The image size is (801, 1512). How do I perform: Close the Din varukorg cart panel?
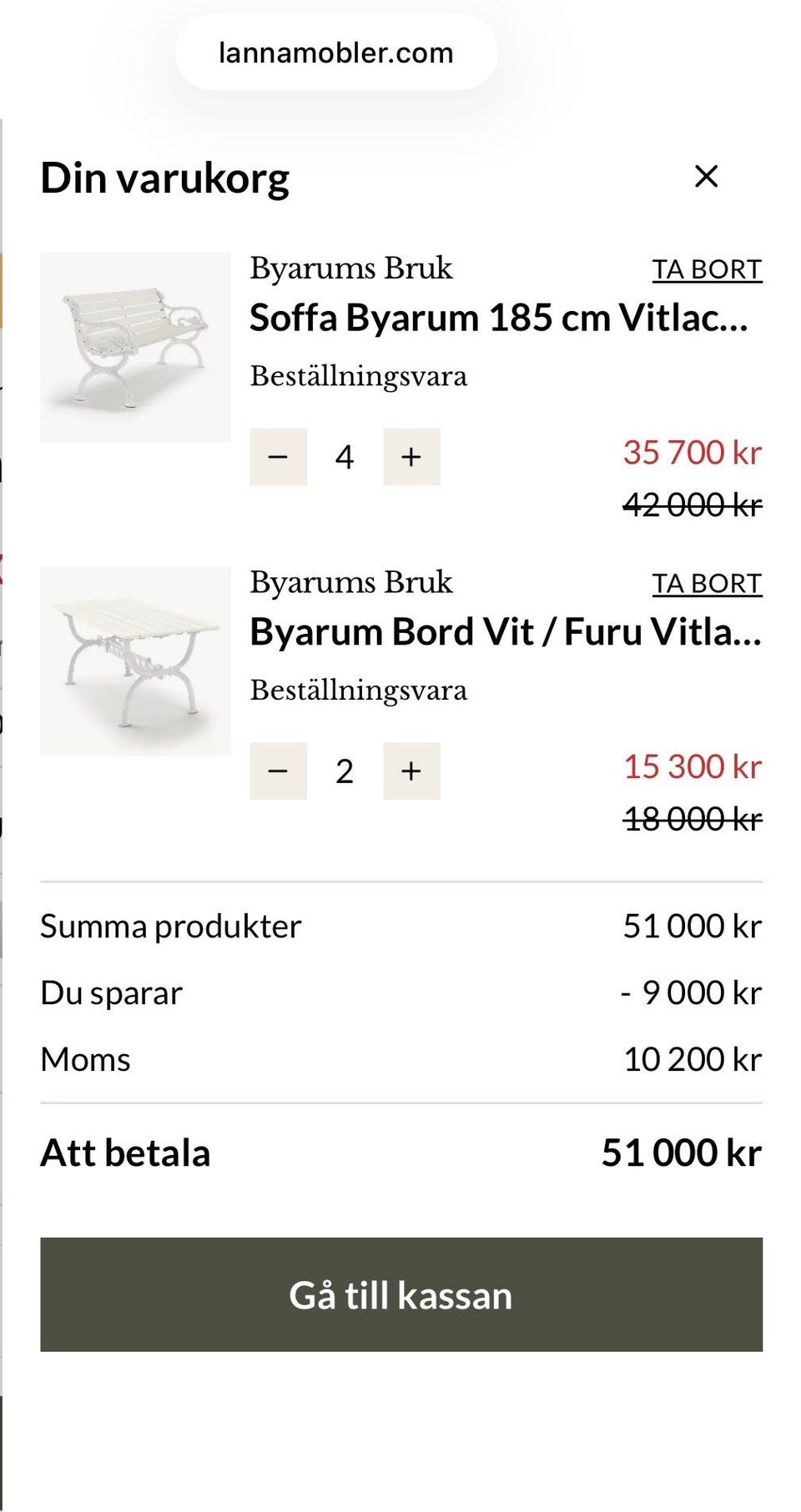(x=706, y=176)
